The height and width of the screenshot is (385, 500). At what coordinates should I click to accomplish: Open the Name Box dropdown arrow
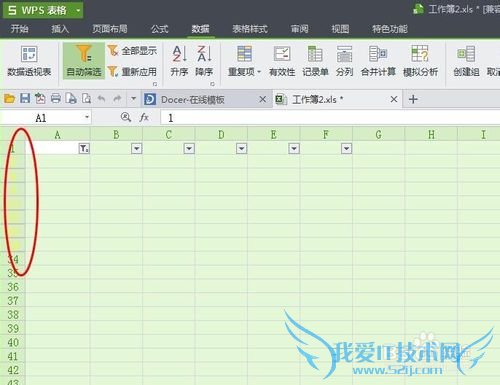[x=87, y=117]
